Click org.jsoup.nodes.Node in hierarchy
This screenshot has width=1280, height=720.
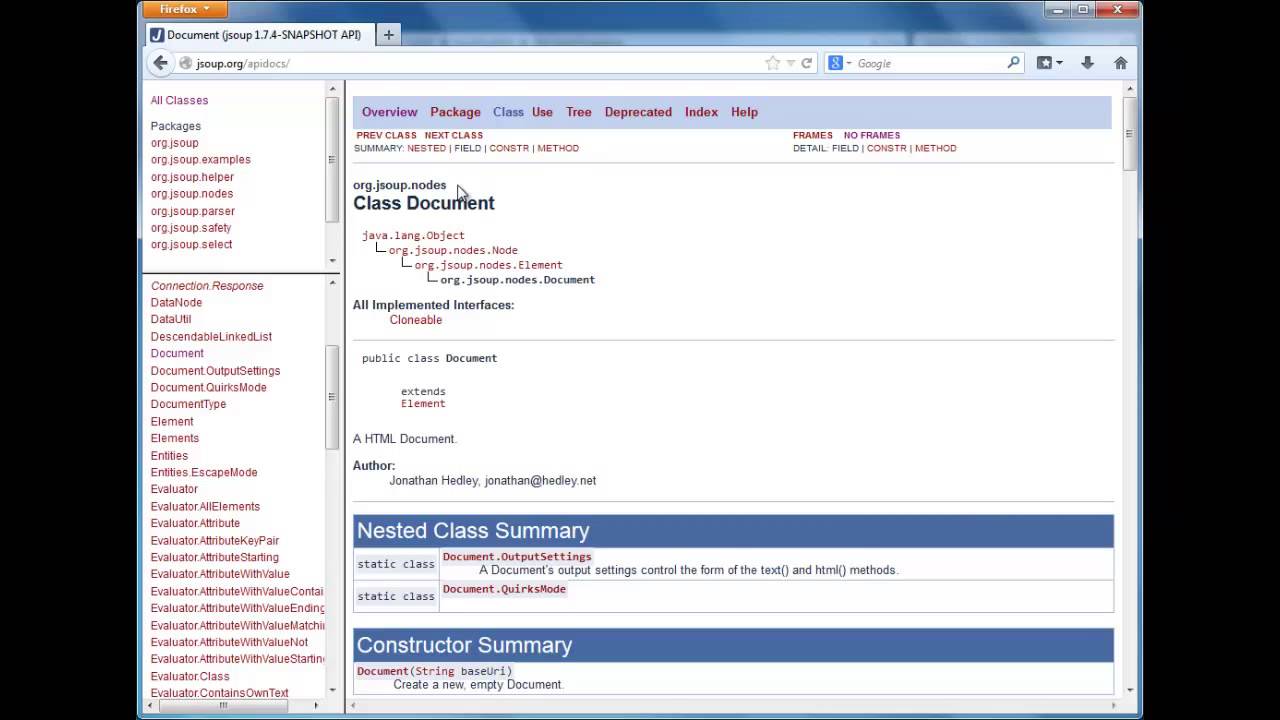[x=453, y=250]
